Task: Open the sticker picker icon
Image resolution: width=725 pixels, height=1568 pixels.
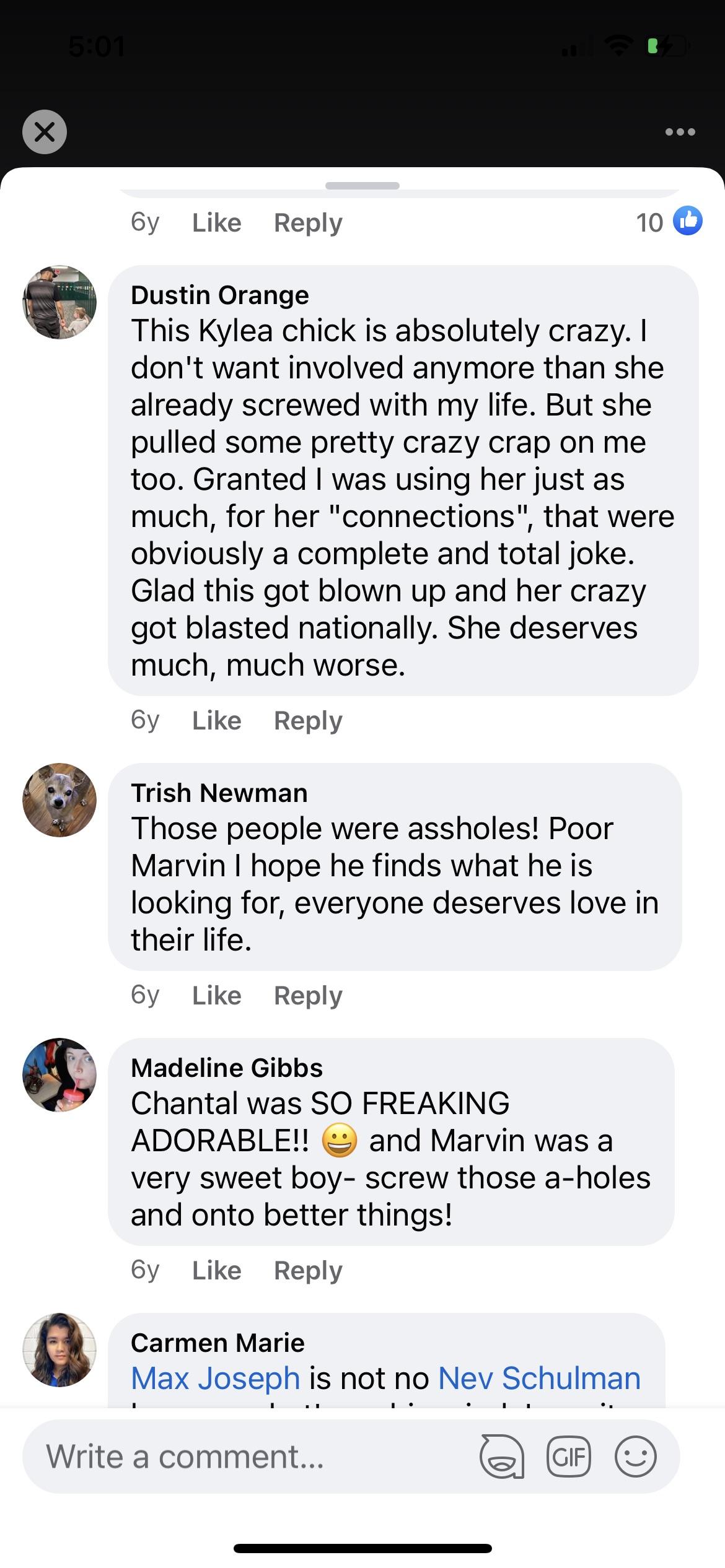Action: point(503,1457)
